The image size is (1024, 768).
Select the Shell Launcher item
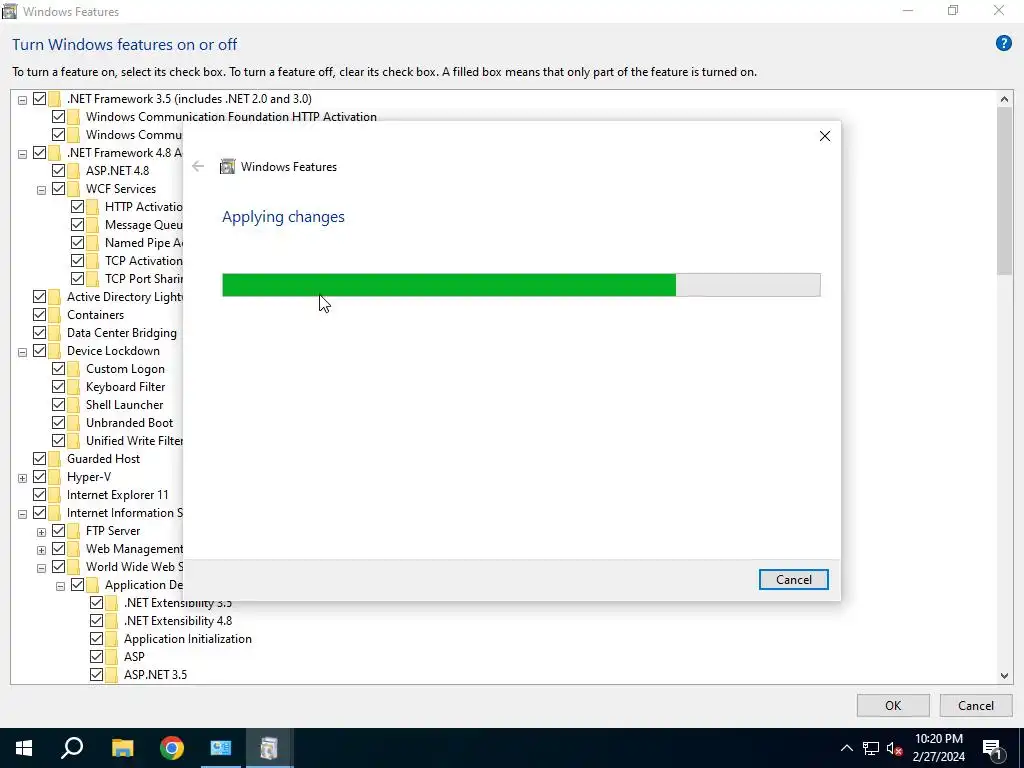coord(124,404)
